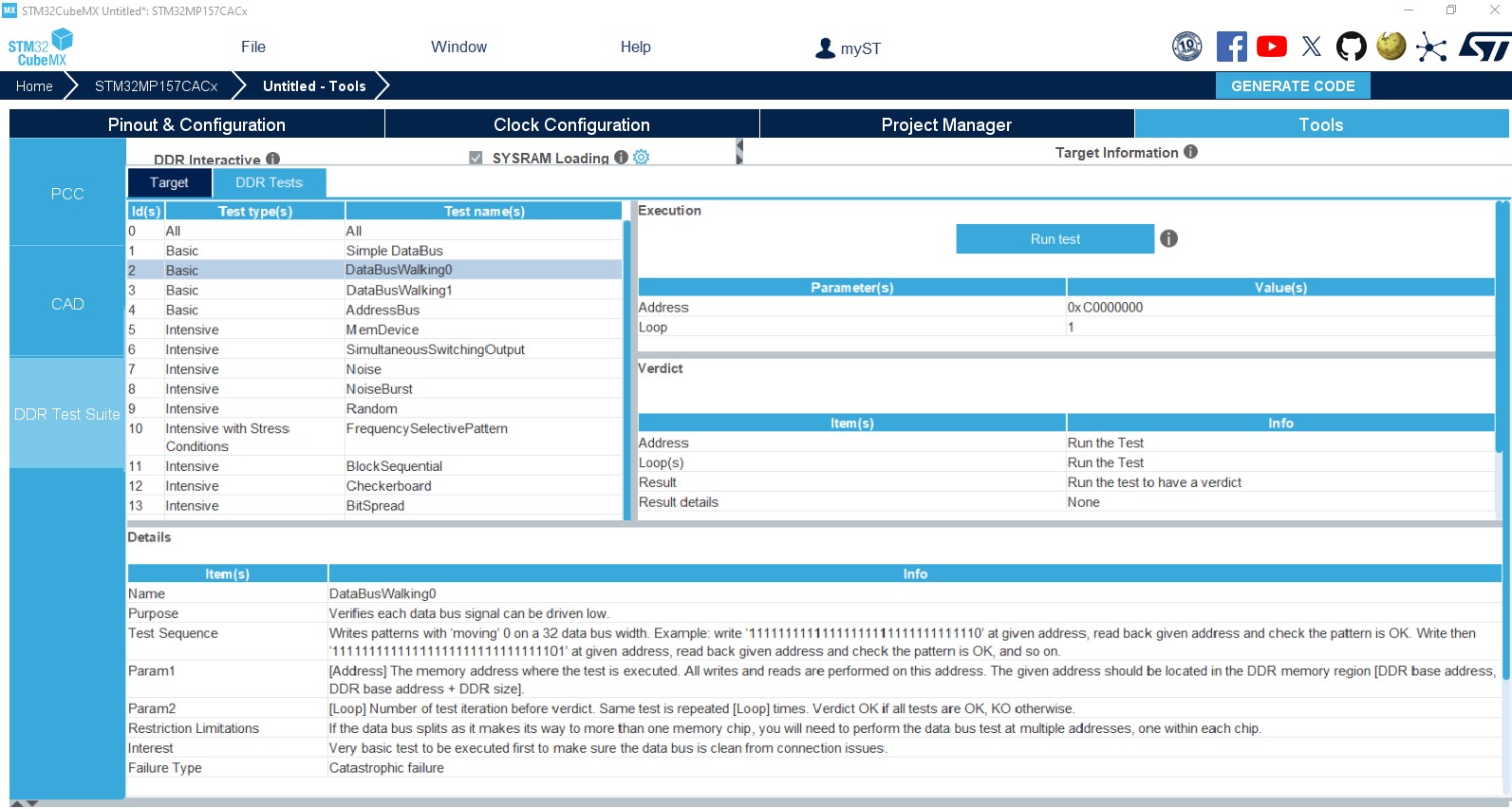Open SYSRAM Loading settings gear

point(642,158)
